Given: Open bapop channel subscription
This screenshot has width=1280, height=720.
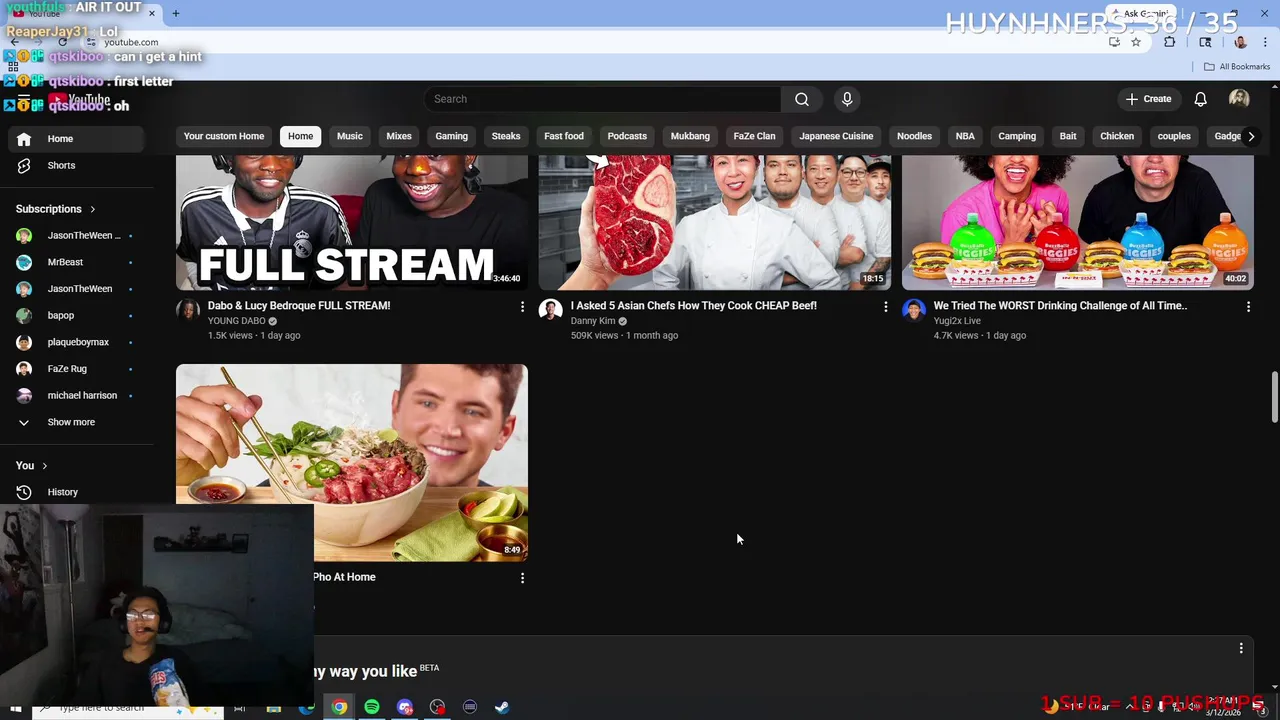Looking at the screenshot, I should [76, 315].
